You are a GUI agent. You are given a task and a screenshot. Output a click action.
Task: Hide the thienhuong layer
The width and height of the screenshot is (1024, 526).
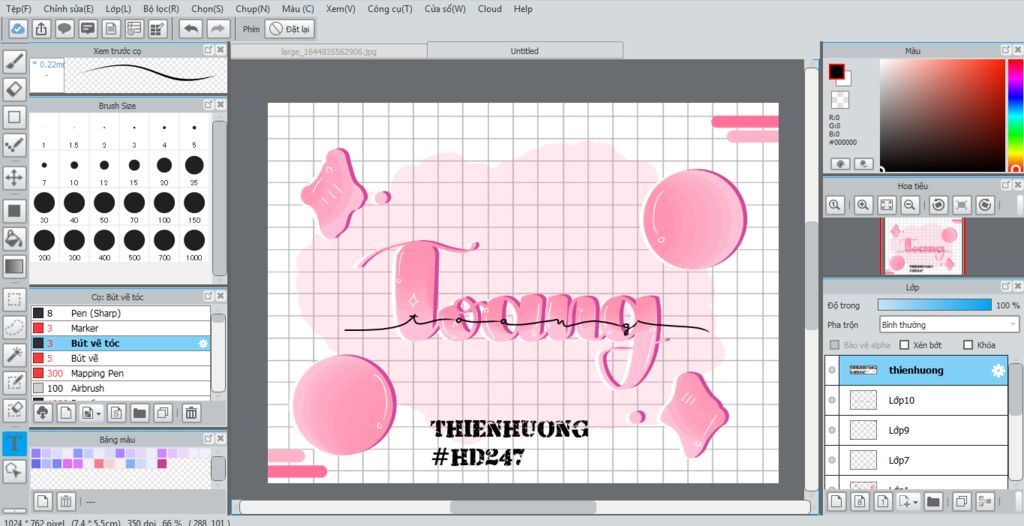tap(832, 370)
